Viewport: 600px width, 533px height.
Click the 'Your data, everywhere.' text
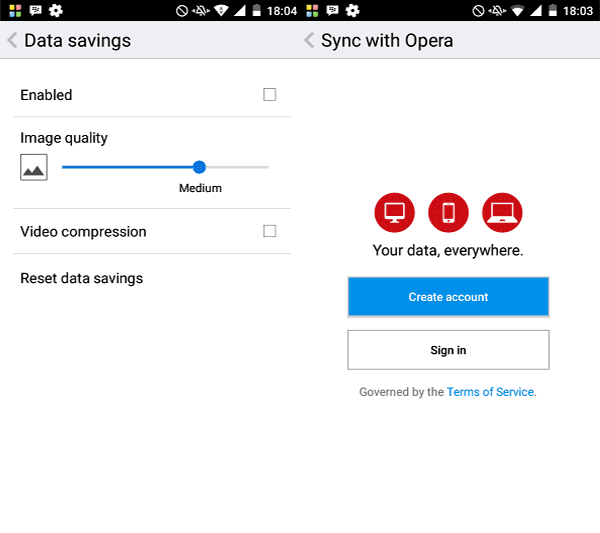(x=448, y=251)
